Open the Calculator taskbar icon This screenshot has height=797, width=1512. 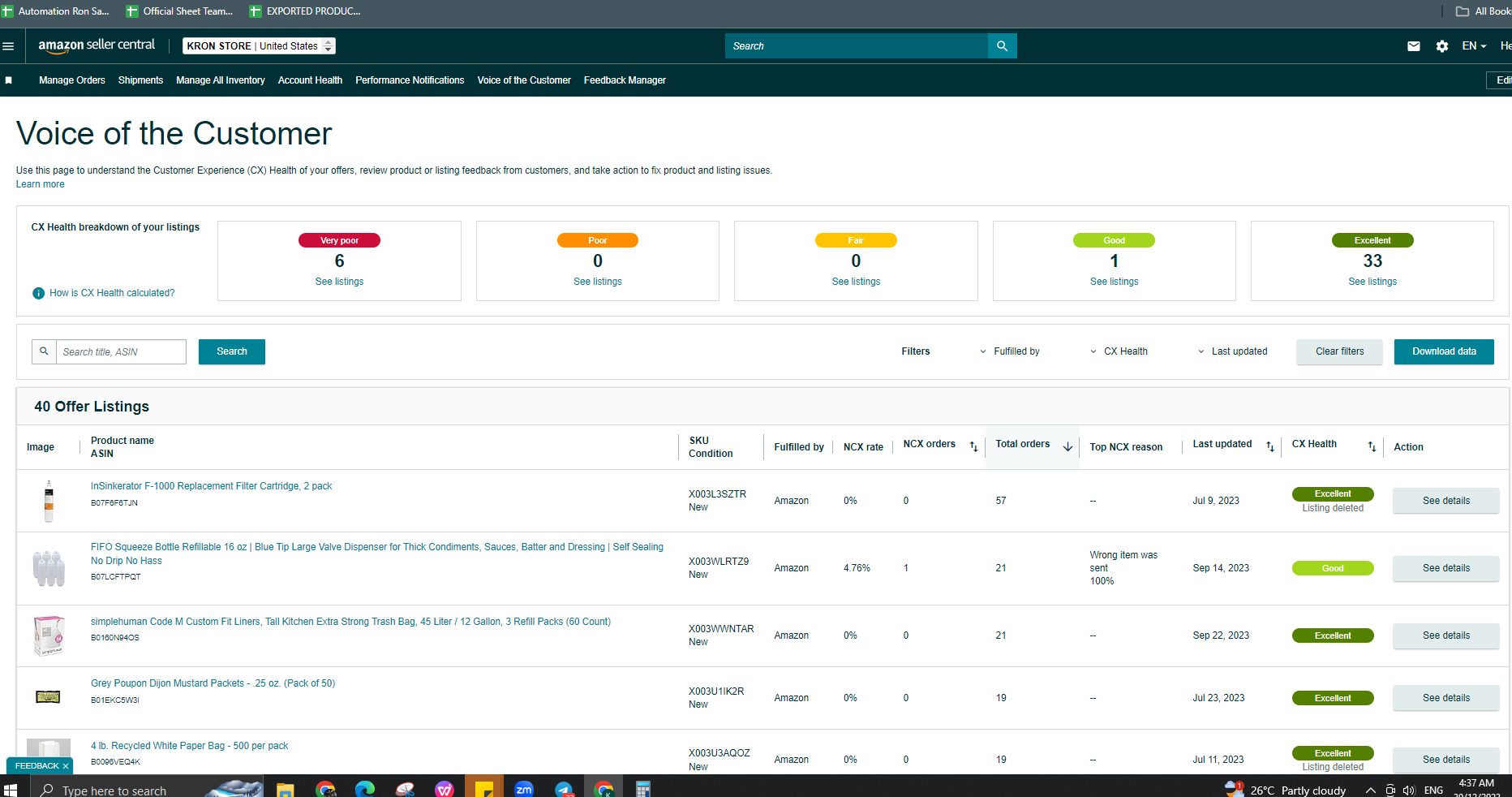(643, 790)
